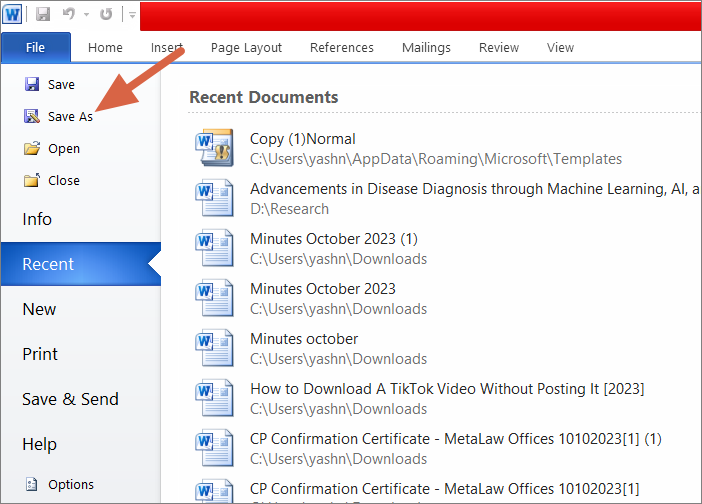The width and height of the screenshot is (702, 504).
Task: Click the Save icon in Backstage menu
Action: coord(32,84)
